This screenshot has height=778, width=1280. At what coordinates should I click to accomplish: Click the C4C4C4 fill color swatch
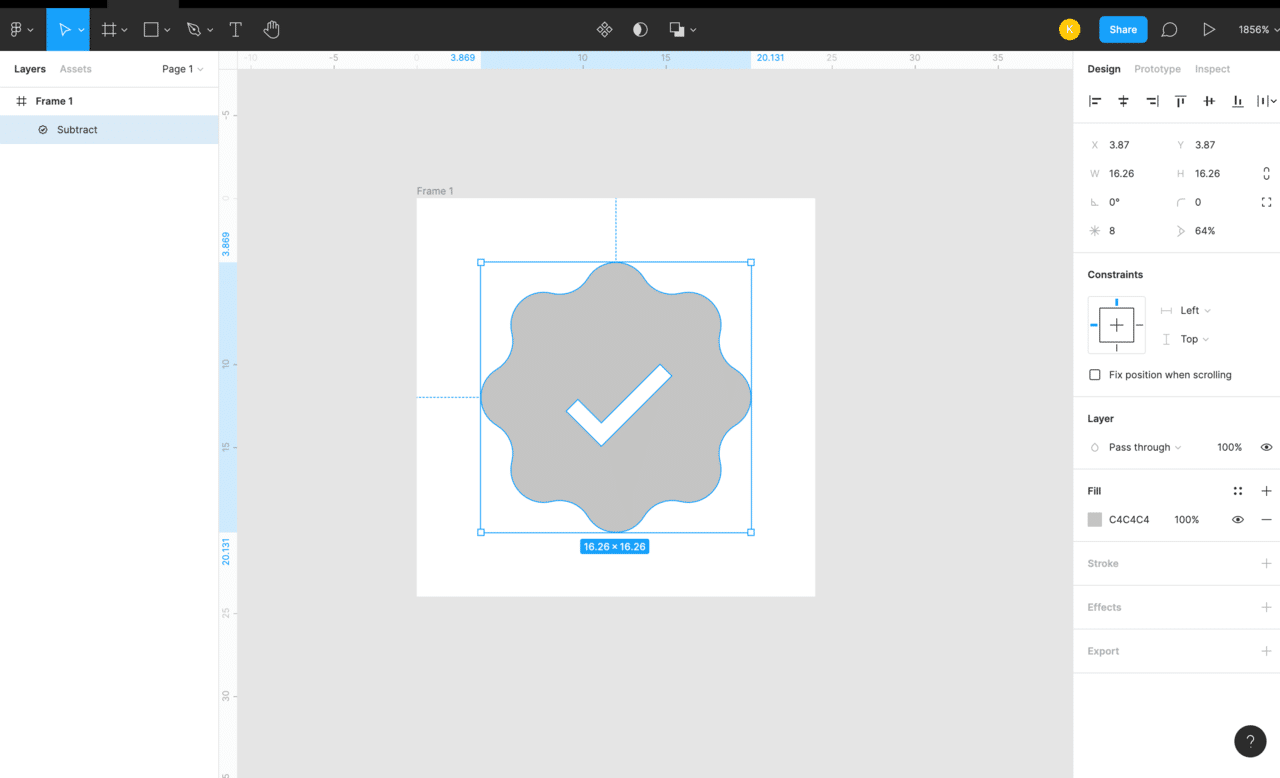click(x=1095, y=520)
